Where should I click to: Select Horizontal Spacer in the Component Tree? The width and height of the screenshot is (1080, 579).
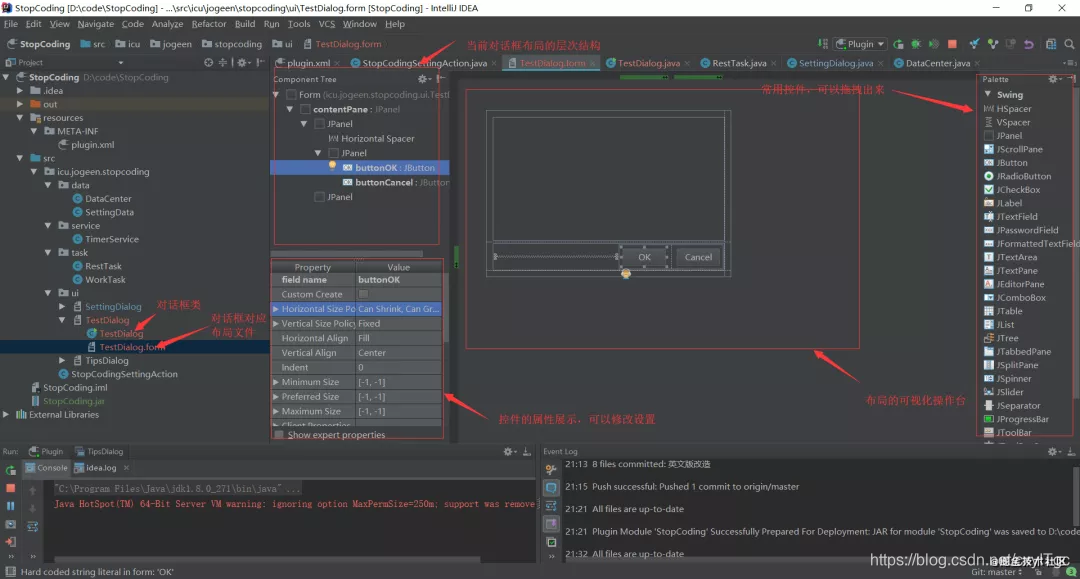pyautogui.click(x=371, y=139)
